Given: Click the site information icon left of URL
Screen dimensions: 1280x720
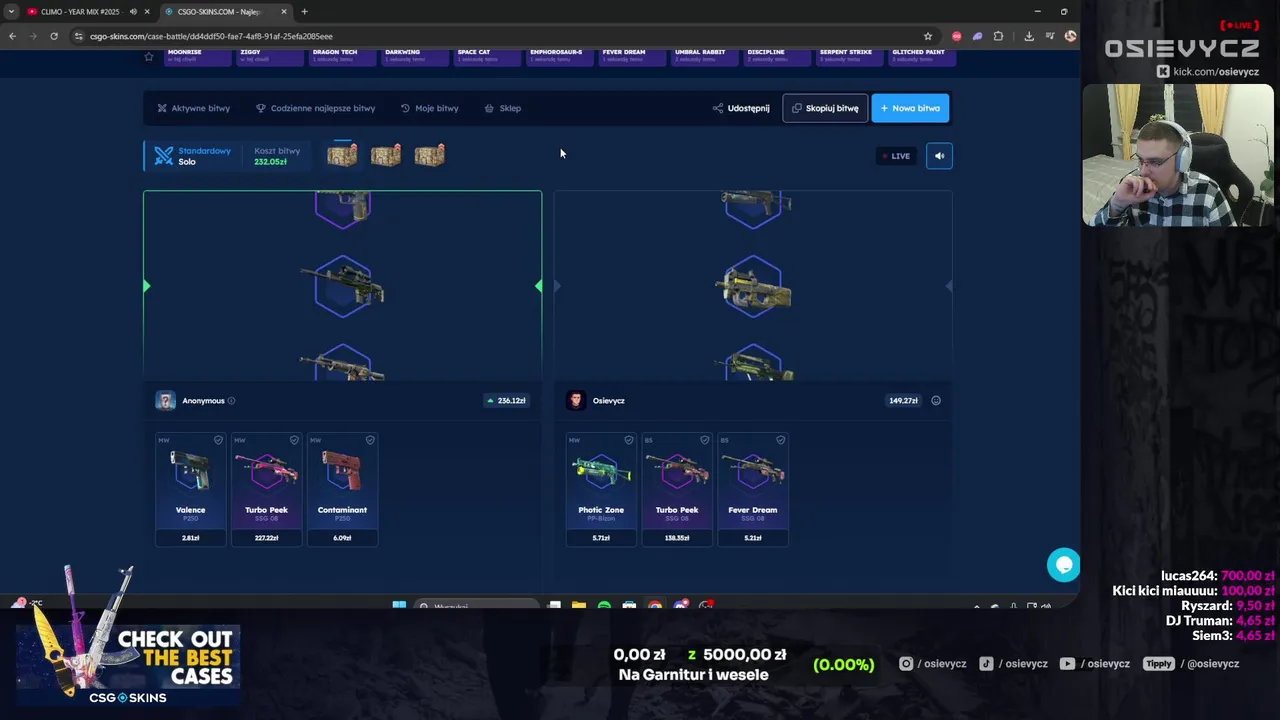Looking at the screenshot, I should coord(79,36).
